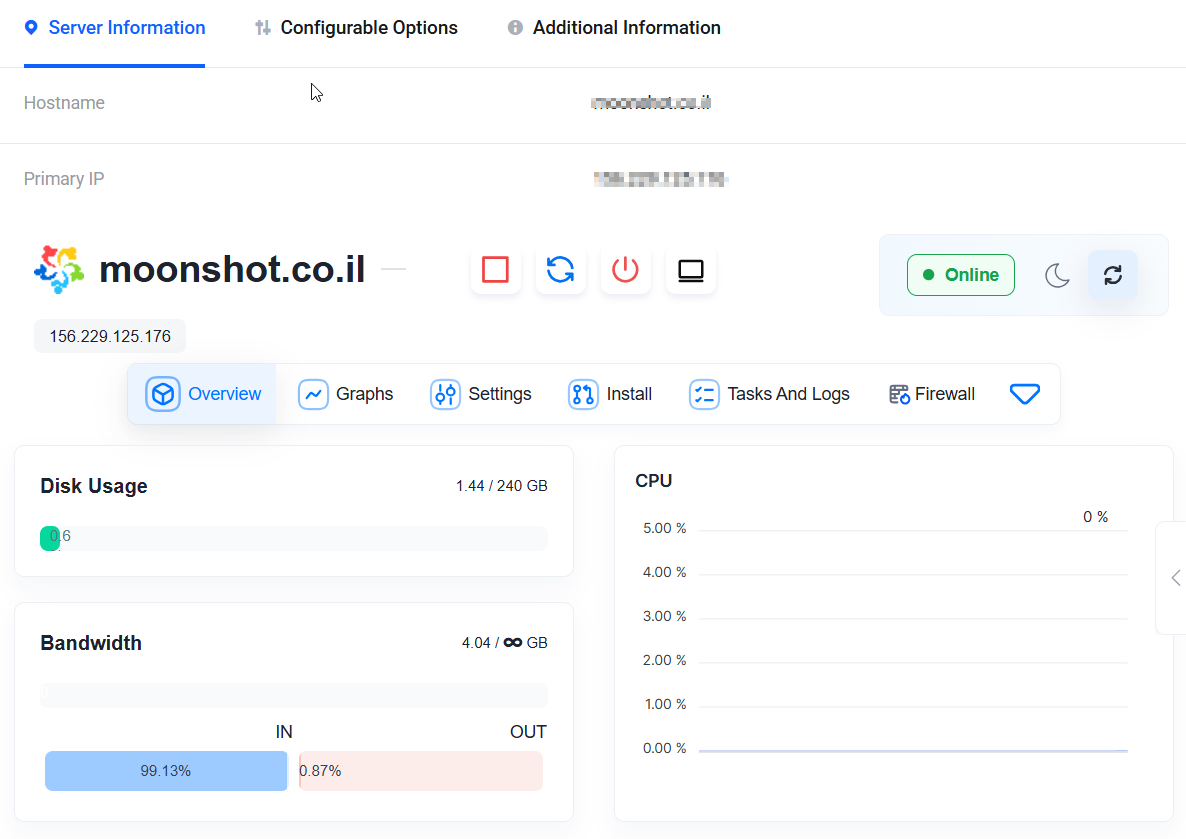Expand the right side panel arrow
Viewport: 1186px width, 839px height.
(1175, 578)
